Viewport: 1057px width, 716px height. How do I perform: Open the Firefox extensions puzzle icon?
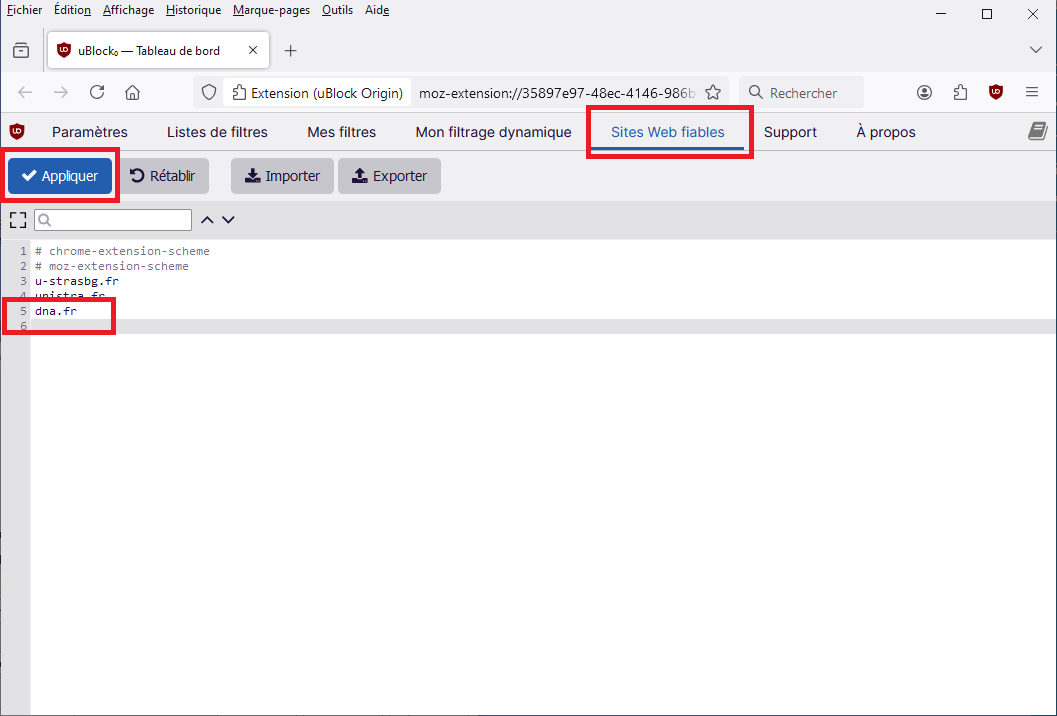[x=960, y=92]
